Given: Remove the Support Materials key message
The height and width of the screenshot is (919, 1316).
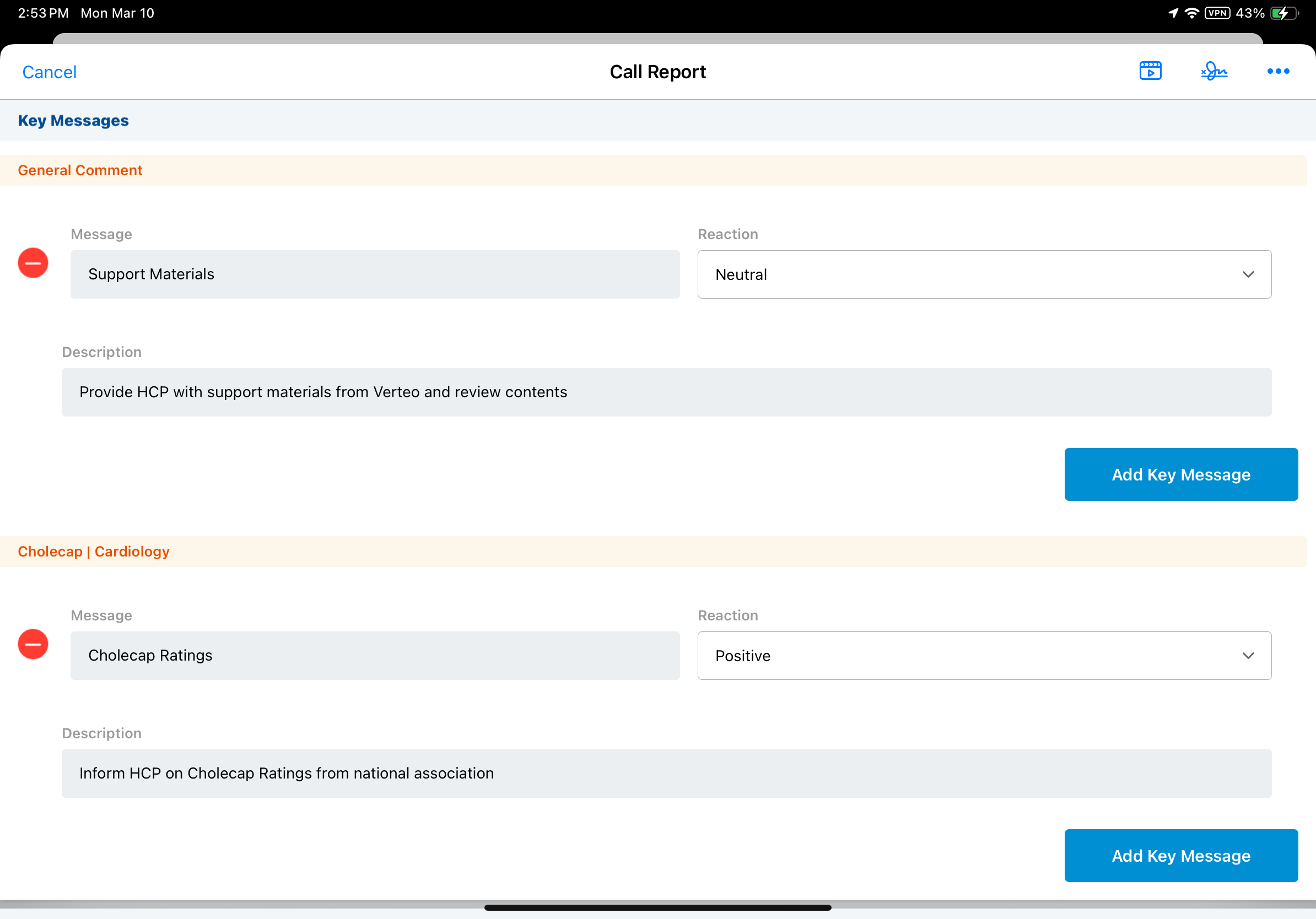Looking at the screenshot, I should pyautogui.click(x=33, y=263).
